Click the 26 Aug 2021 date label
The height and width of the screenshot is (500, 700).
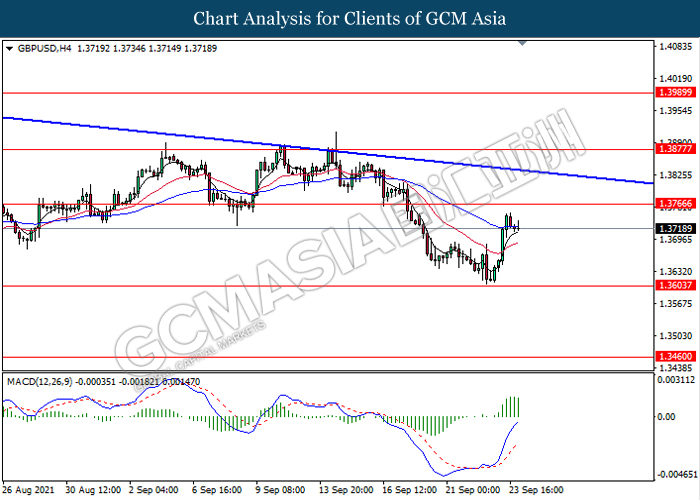coord(29,490)
